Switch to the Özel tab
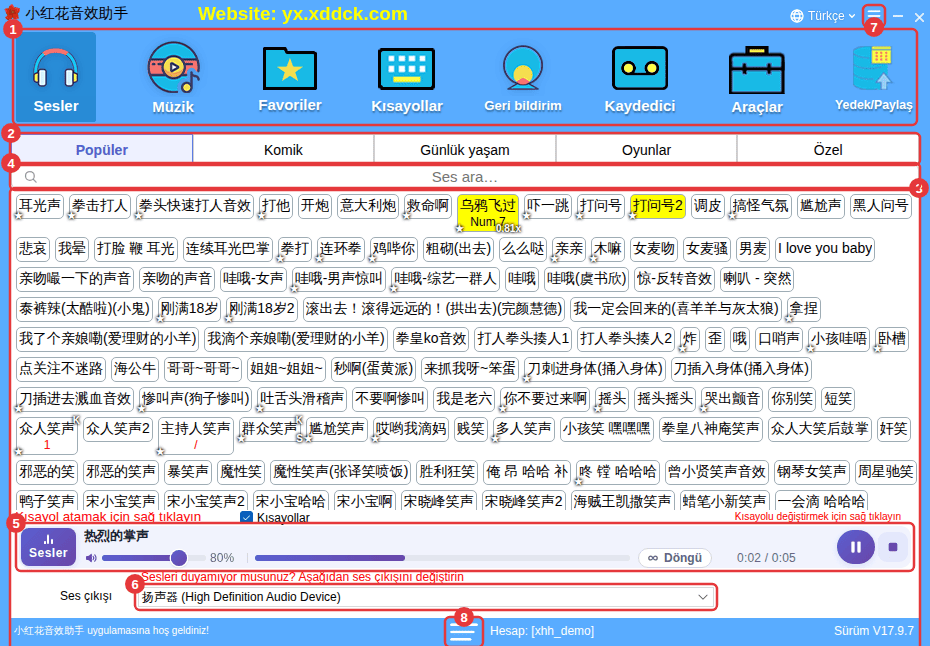Image resolution: width=930 pixels, height=646 pixels. (x=828, y=150)
